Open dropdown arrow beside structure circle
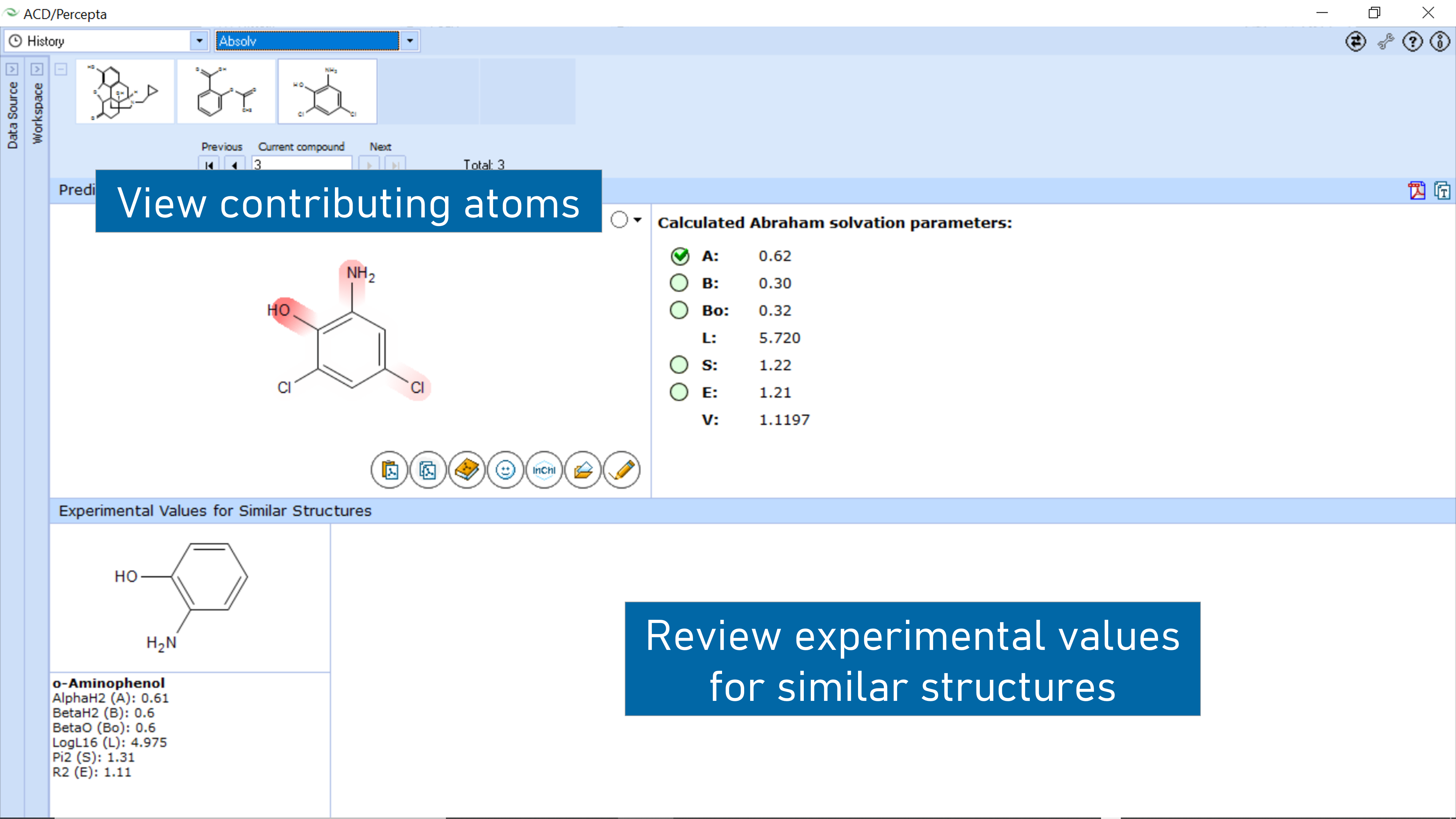This screenshot has height=819, width=1456. point(638,220)
